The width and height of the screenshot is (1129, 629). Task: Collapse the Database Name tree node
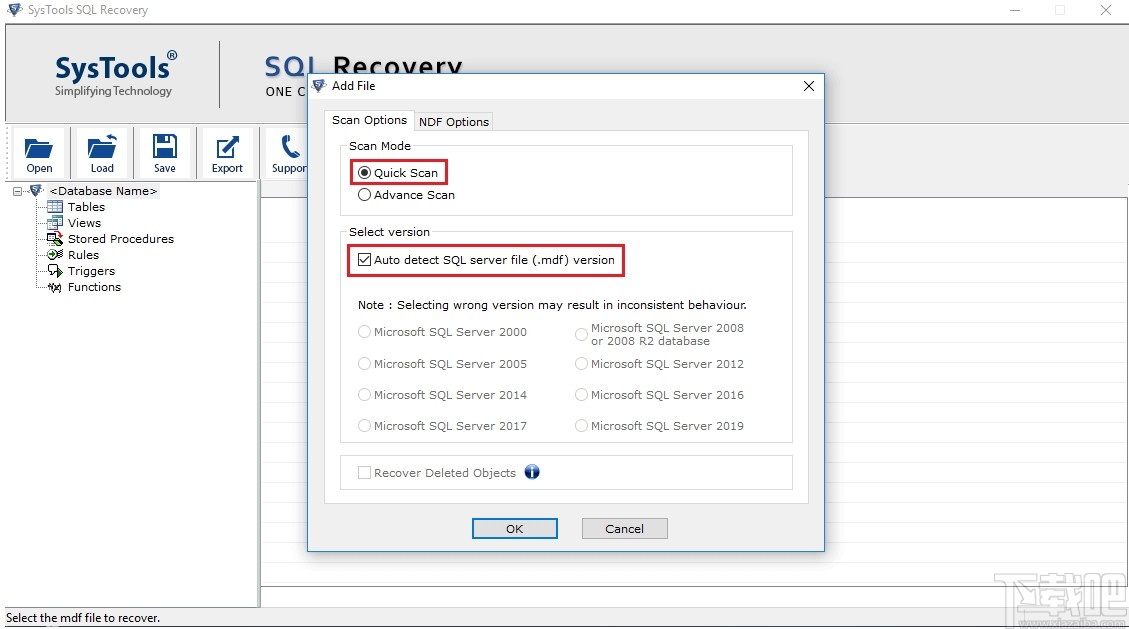(16, 190)
